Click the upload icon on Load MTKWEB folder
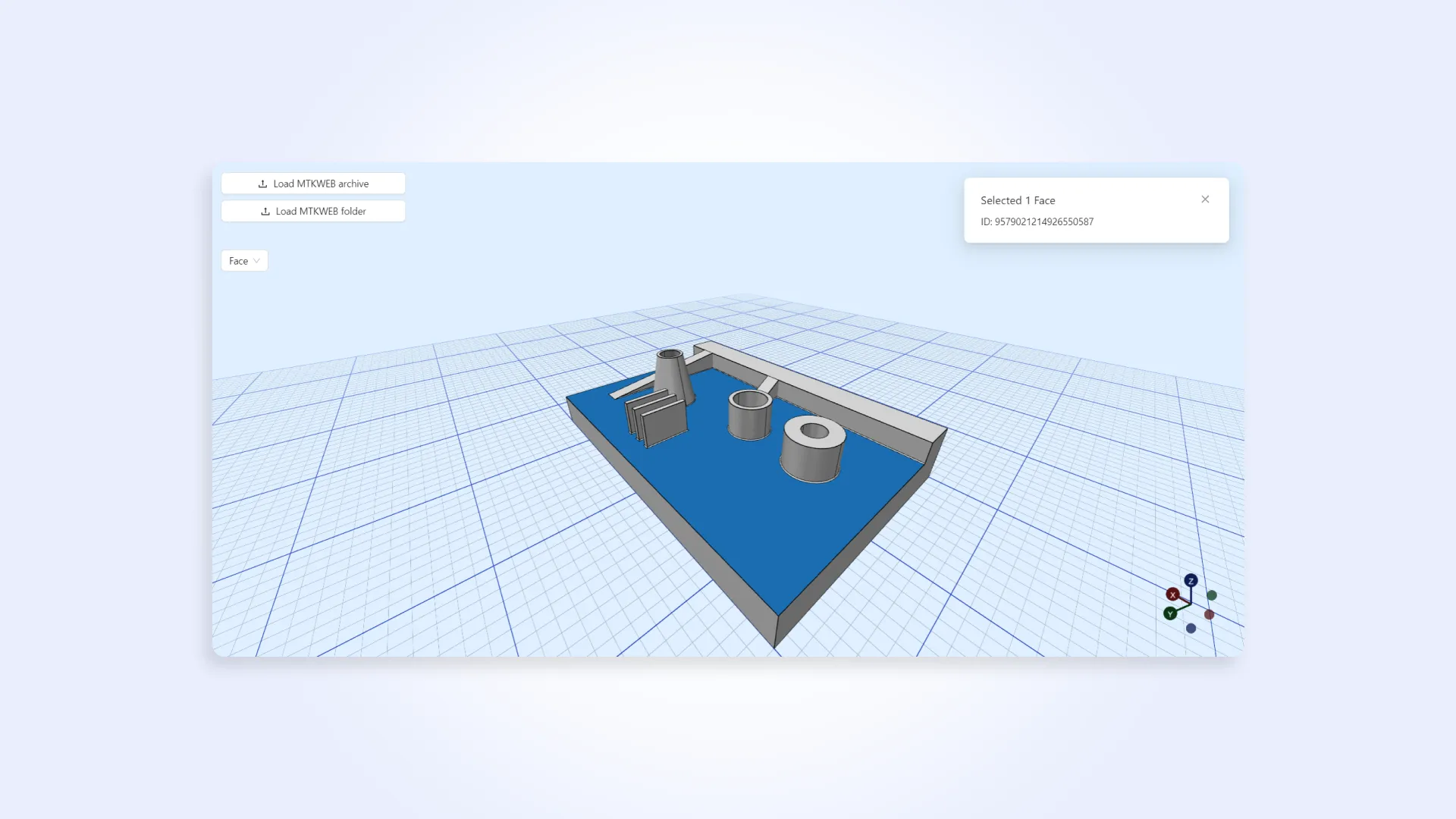1456x819 pixels. [x=266, y=212]
